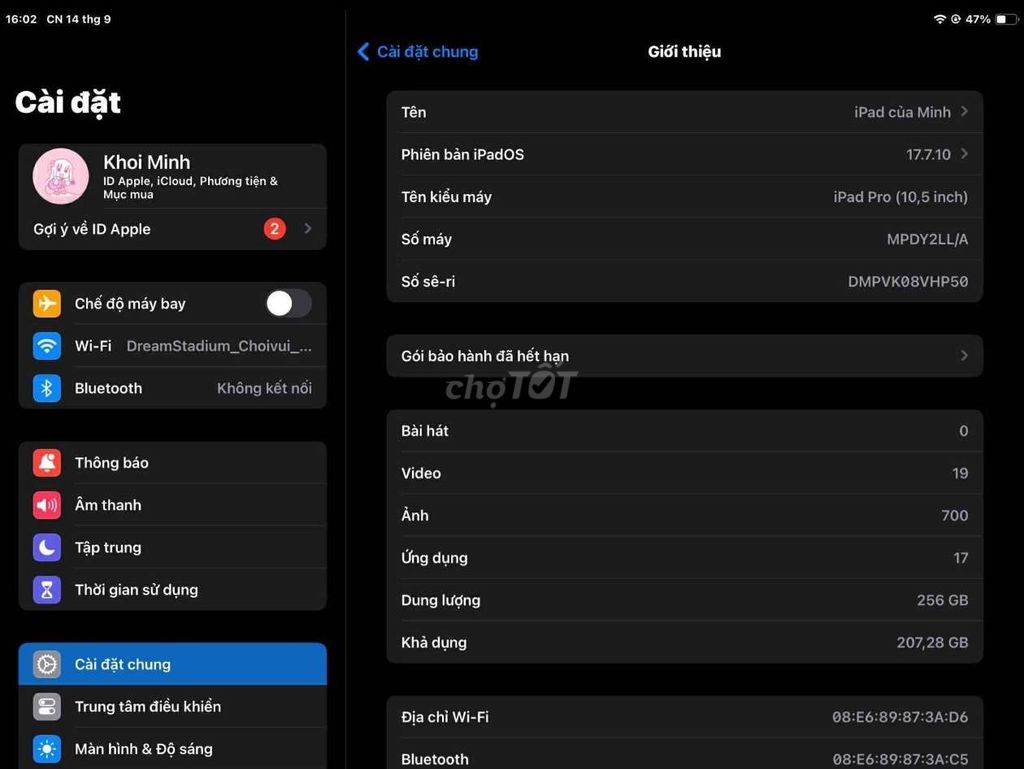Viewport: 1024px width, 769px height.
Task: Tap the Bluetooth icon in sidebar
Action: click(x=47, y=388)
